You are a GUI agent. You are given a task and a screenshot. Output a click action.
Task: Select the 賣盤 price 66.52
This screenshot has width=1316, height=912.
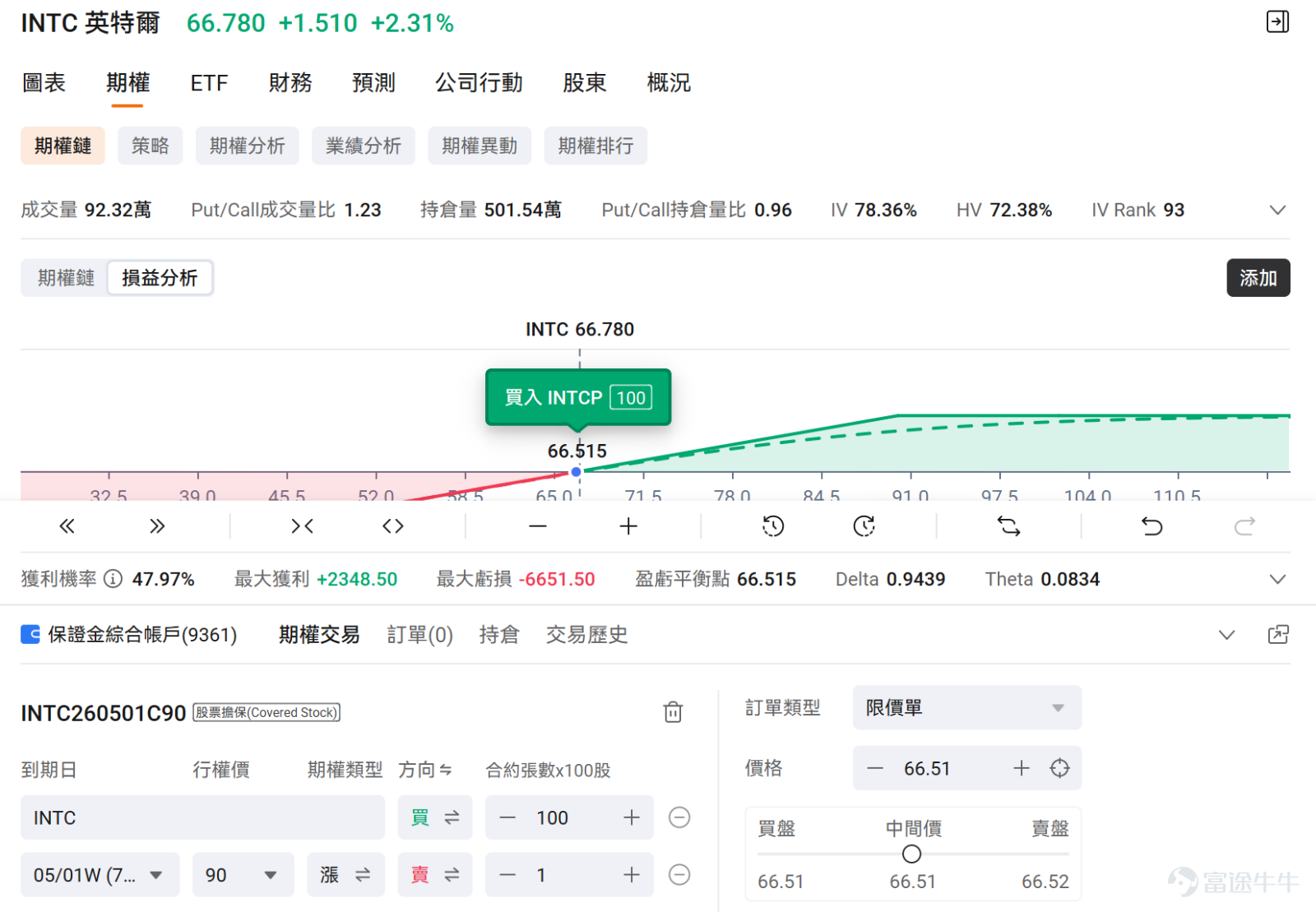point(1045,882)
